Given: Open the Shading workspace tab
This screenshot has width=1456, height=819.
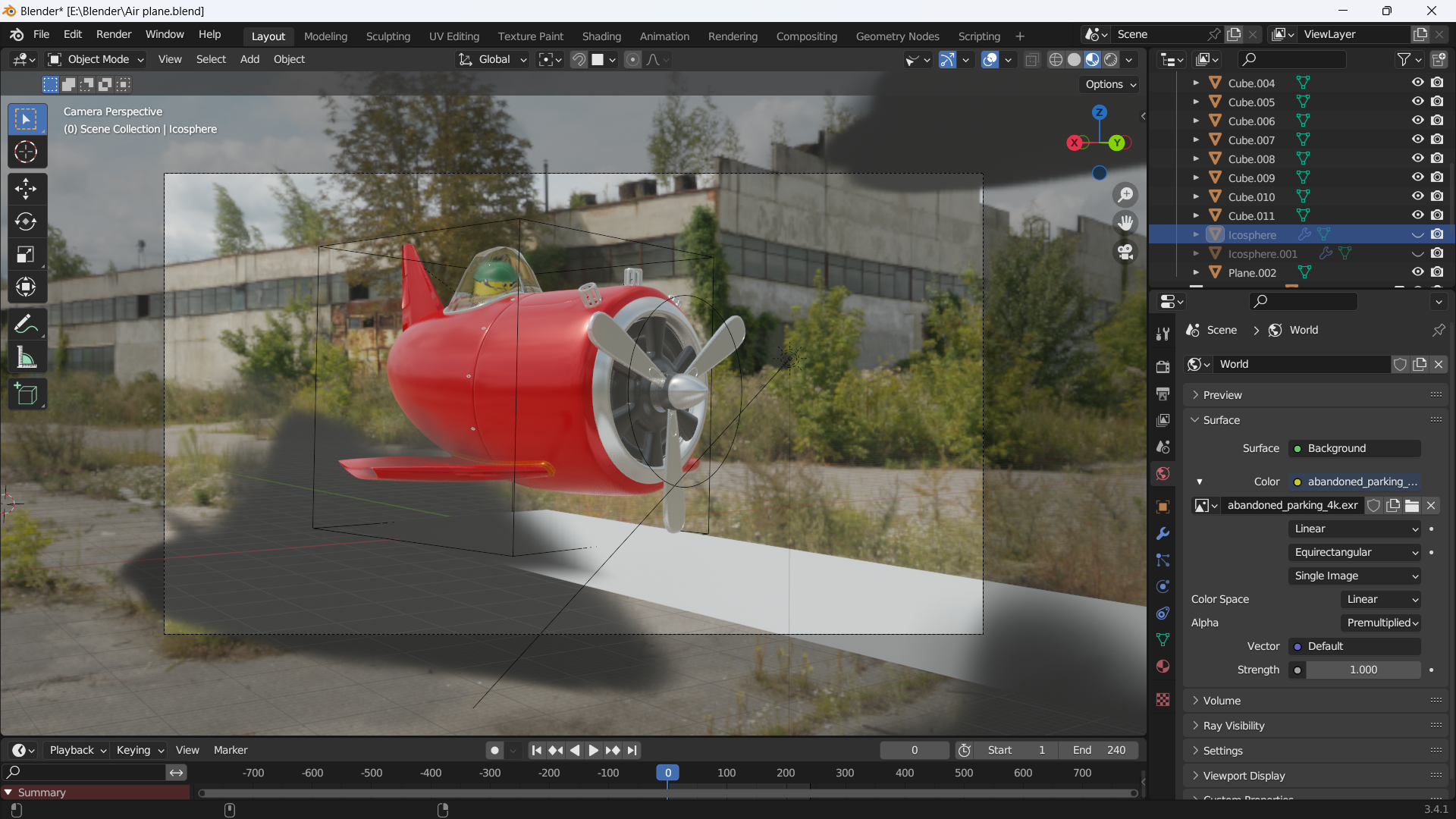Looking at the screenshot, I should (601, 36).
